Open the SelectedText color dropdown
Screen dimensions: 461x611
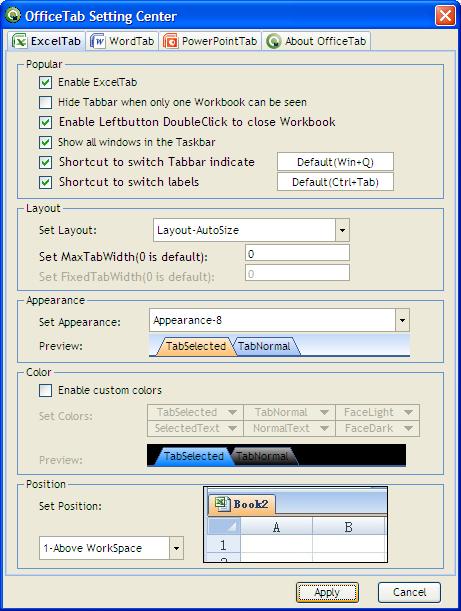(x=195, y=428)
